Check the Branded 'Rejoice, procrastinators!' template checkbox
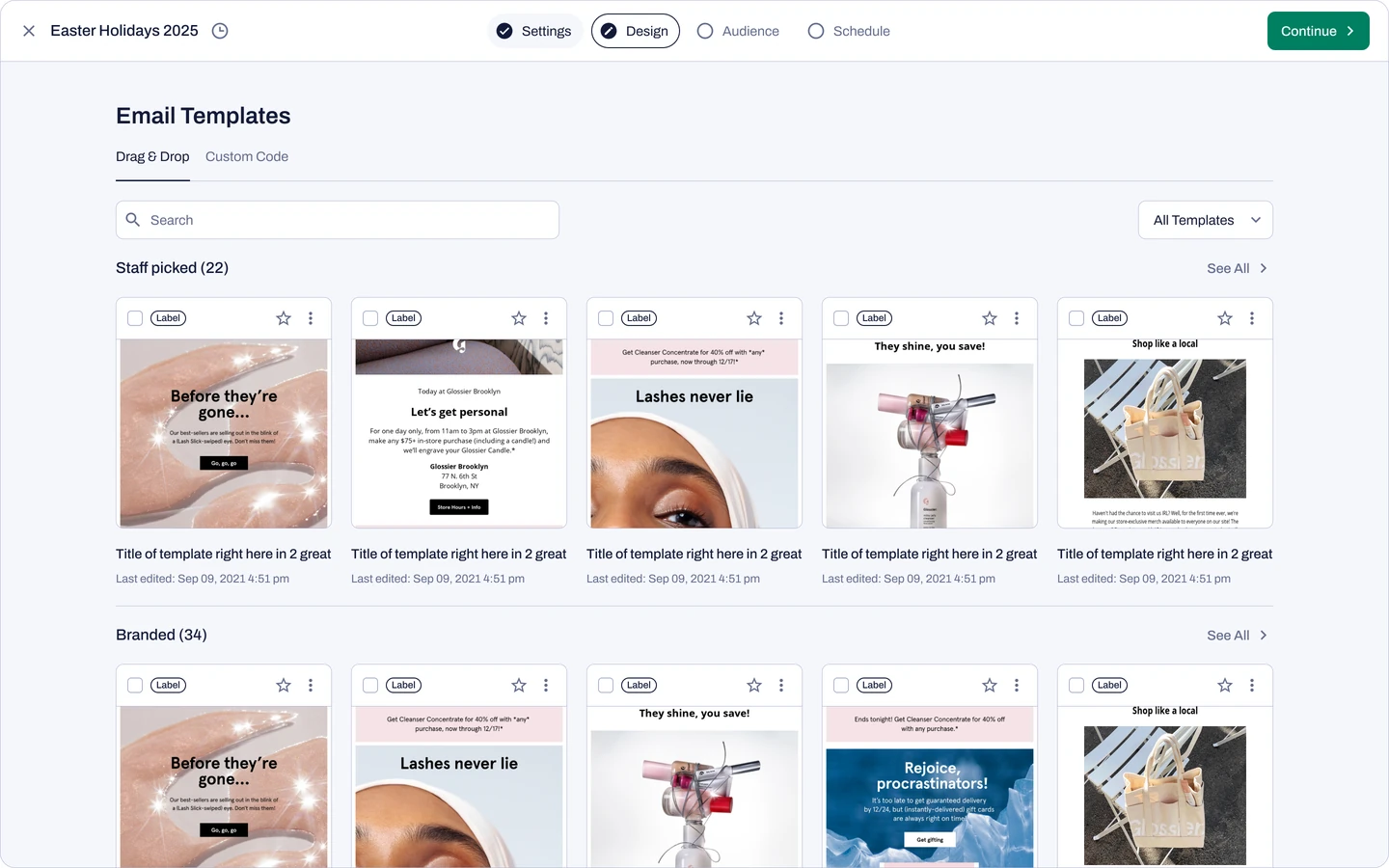 pyautogui.click(x=841, y=686)
